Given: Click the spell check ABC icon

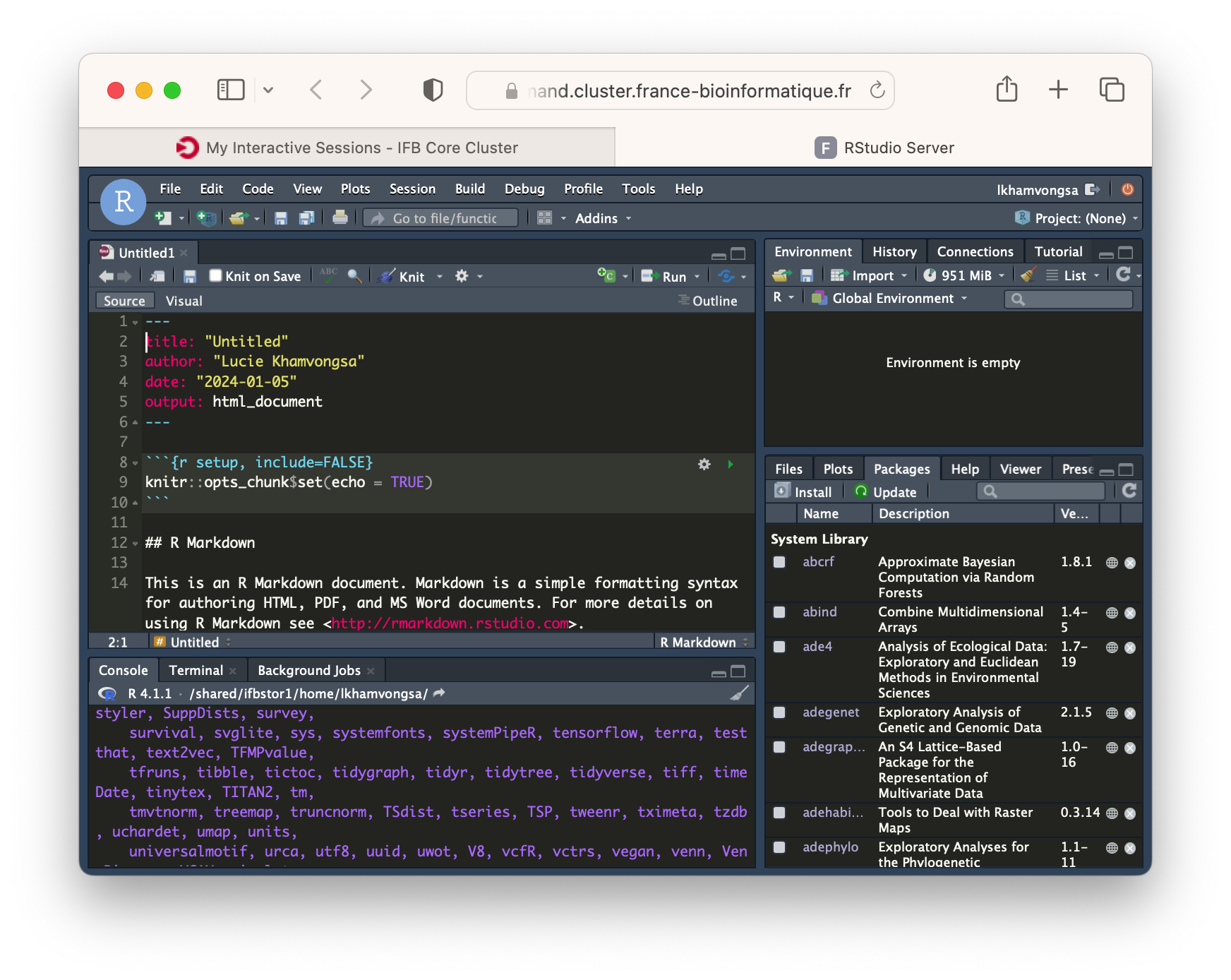Looking at the screenshot, I should point(328,275).
